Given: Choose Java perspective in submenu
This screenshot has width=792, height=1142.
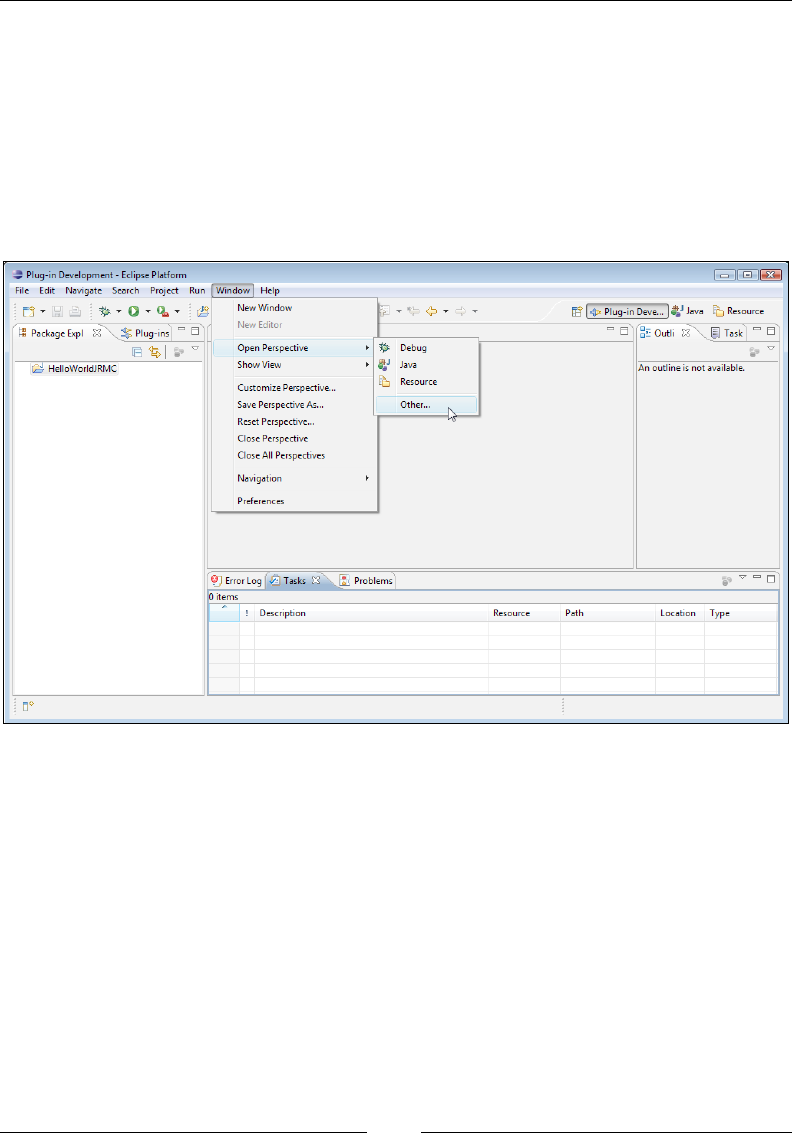Looking at the screenshot, I should point(426,365).
